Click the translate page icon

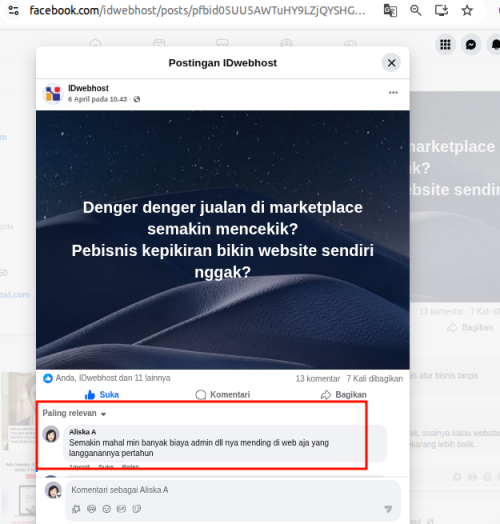tap(390, 10)
